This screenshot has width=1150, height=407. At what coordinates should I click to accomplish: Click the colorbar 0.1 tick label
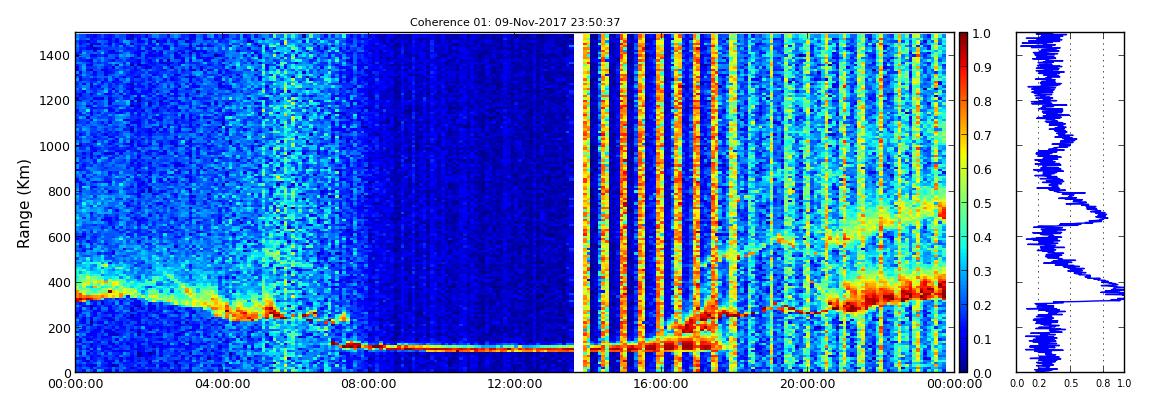point(982,340)
